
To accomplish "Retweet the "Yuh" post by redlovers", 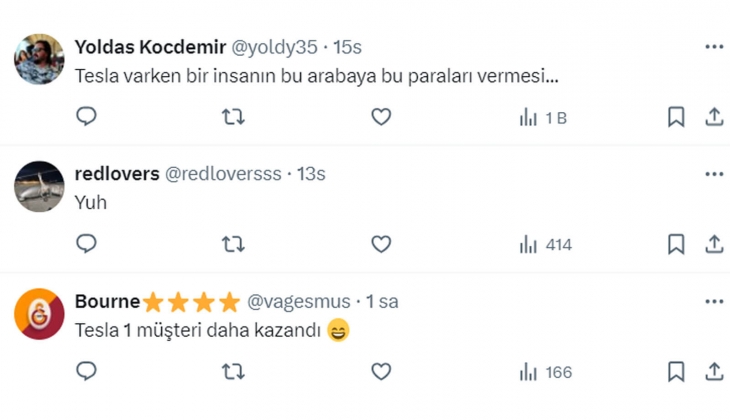I will point(232,244).
